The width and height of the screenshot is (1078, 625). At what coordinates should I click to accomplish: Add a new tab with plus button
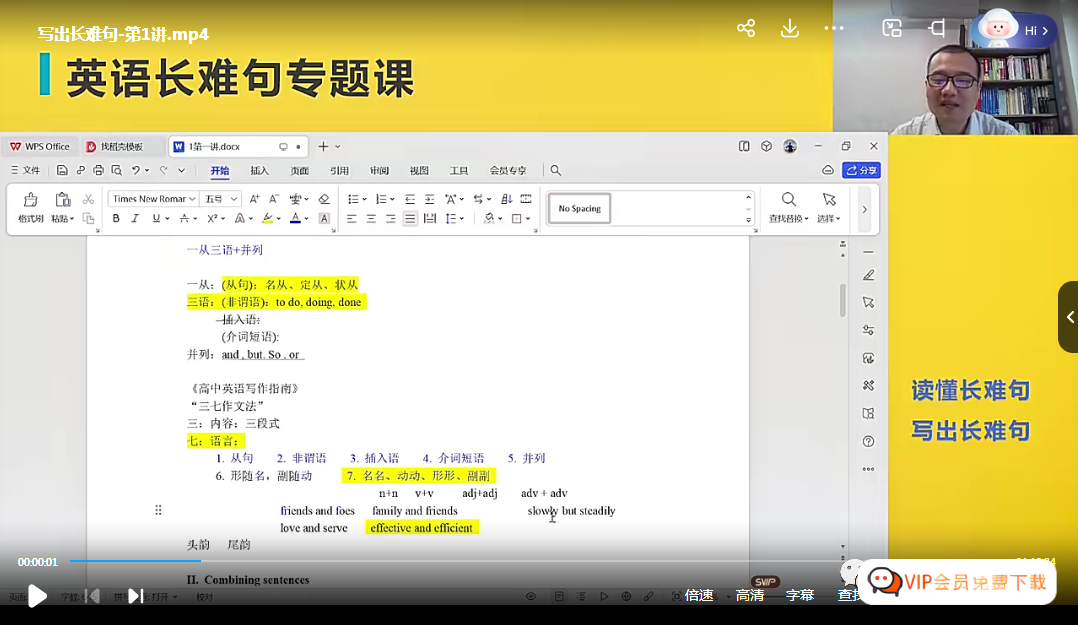323,146
